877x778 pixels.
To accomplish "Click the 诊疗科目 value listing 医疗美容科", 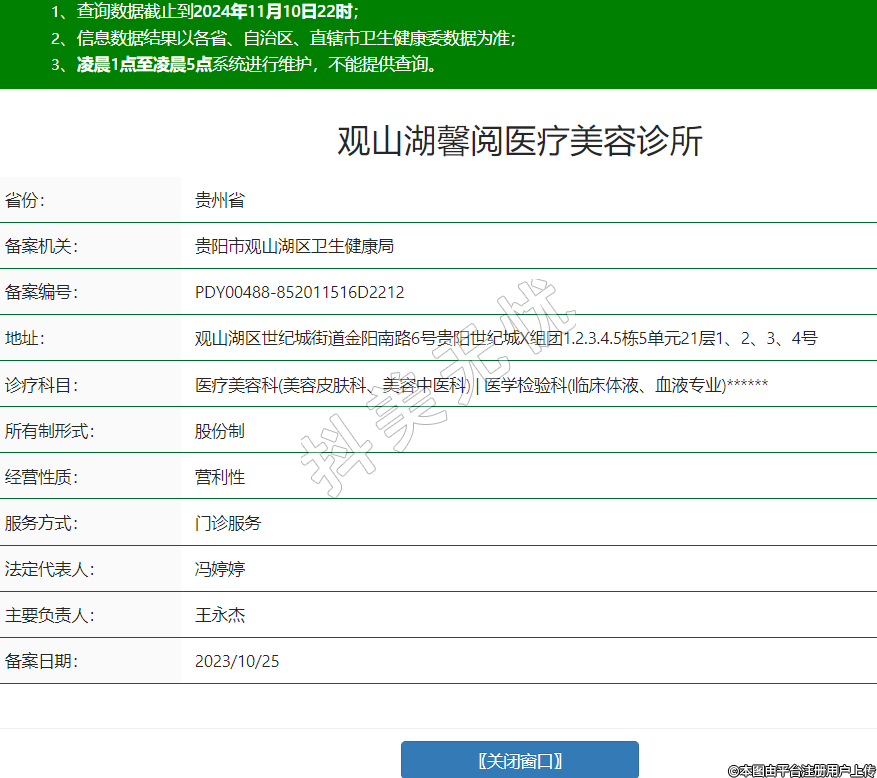I will pos(480,384).
